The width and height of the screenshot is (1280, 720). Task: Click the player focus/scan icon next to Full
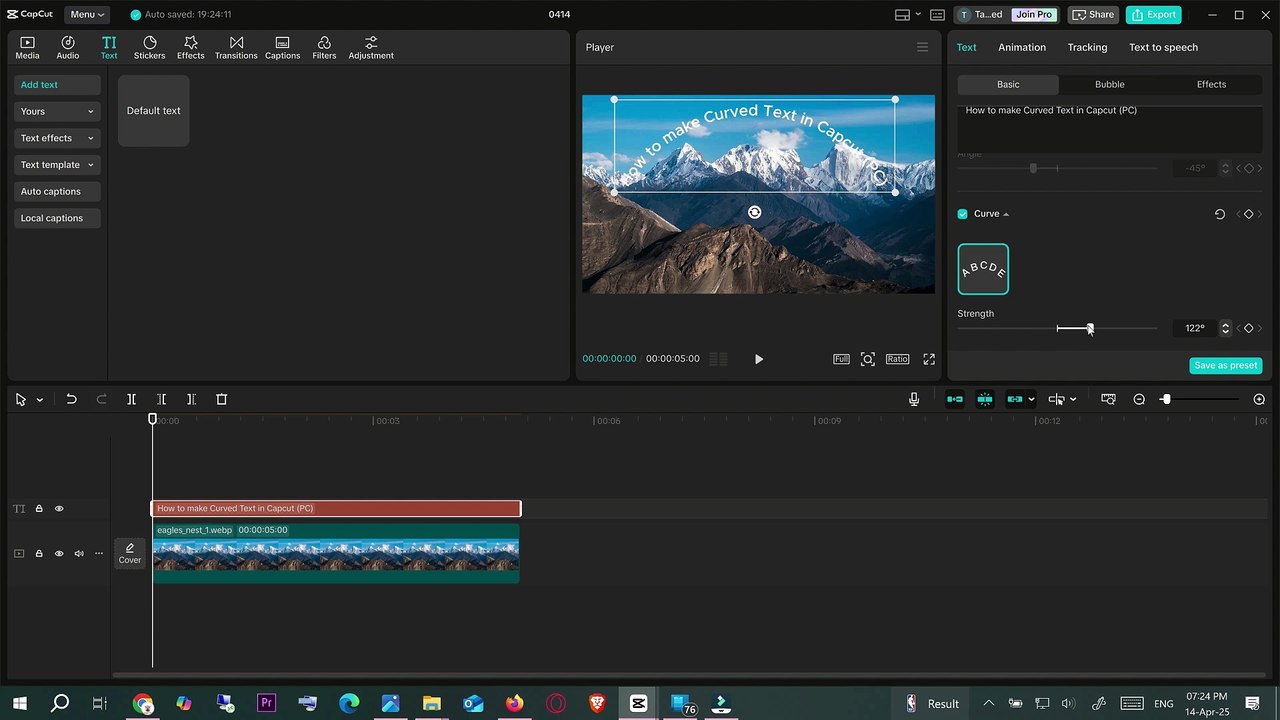(x=868, y=359)
